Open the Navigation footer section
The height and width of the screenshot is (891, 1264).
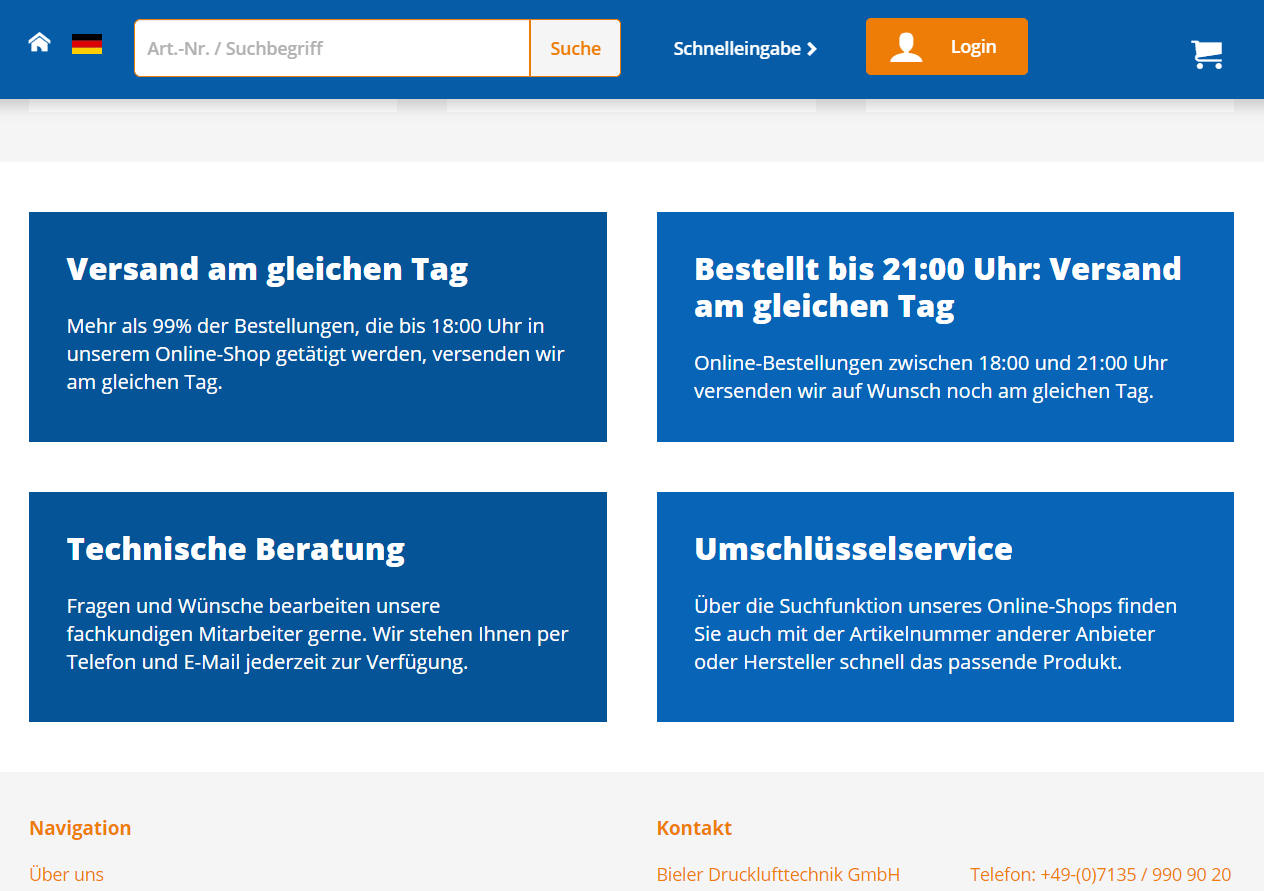click(x=80, y=827)
